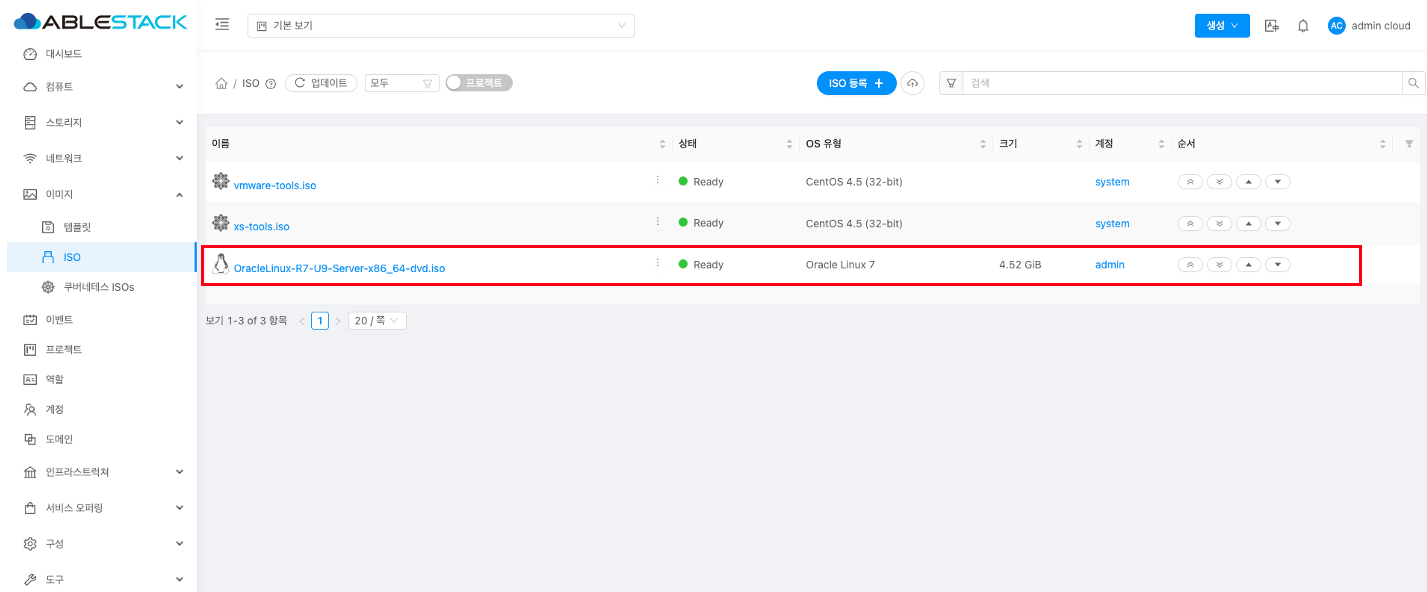Move OracleLinux ISO to top of order

point(1190,265)
